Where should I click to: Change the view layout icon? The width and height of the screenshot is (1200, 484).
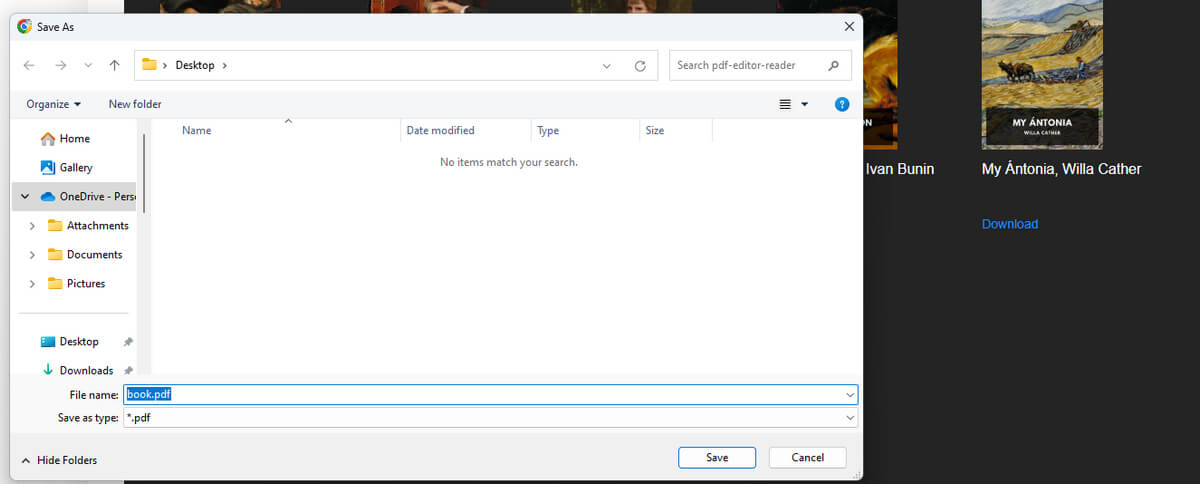785,104
